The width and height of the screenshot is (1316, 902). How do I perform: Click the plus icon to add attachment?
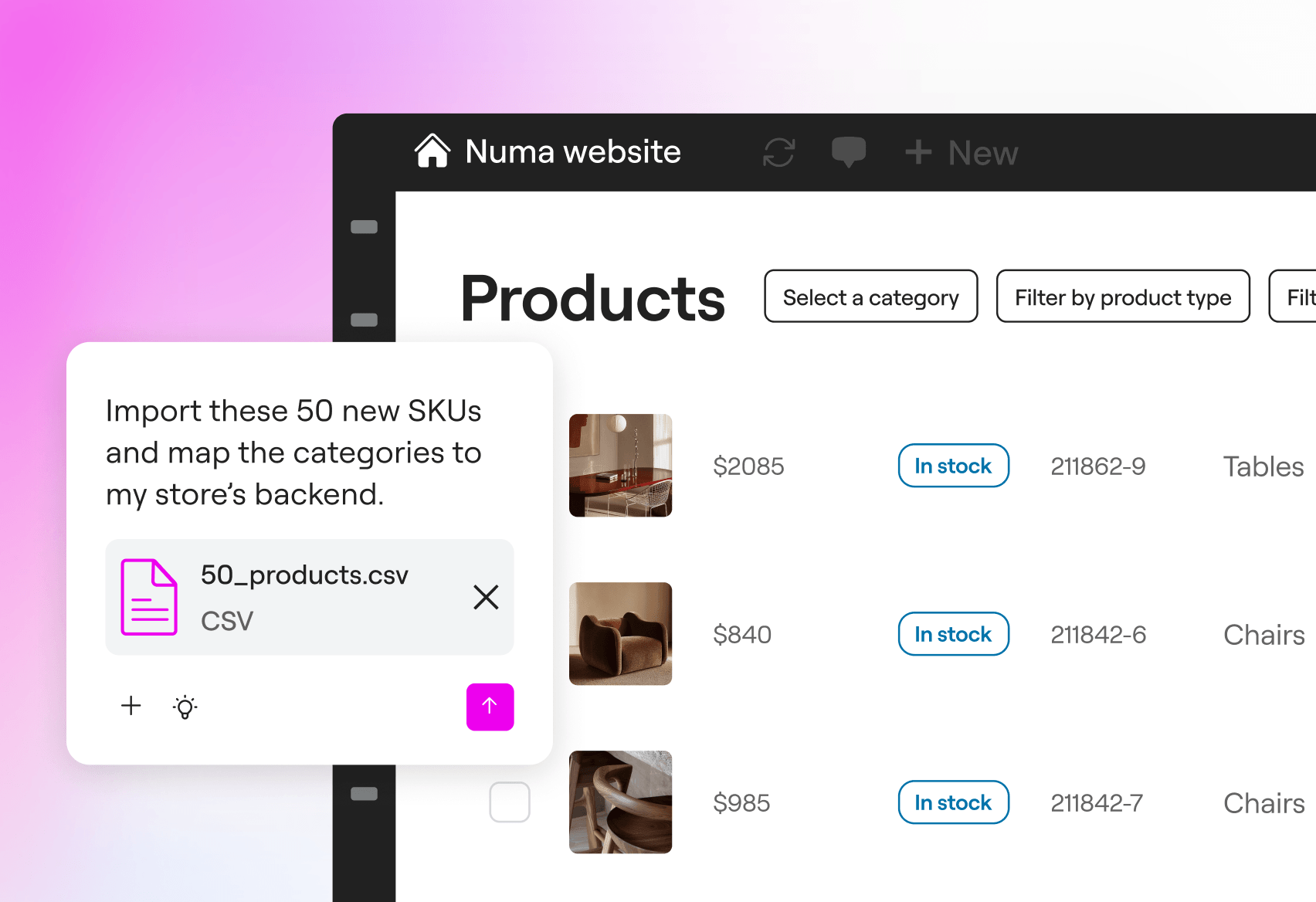coord(131,706)
